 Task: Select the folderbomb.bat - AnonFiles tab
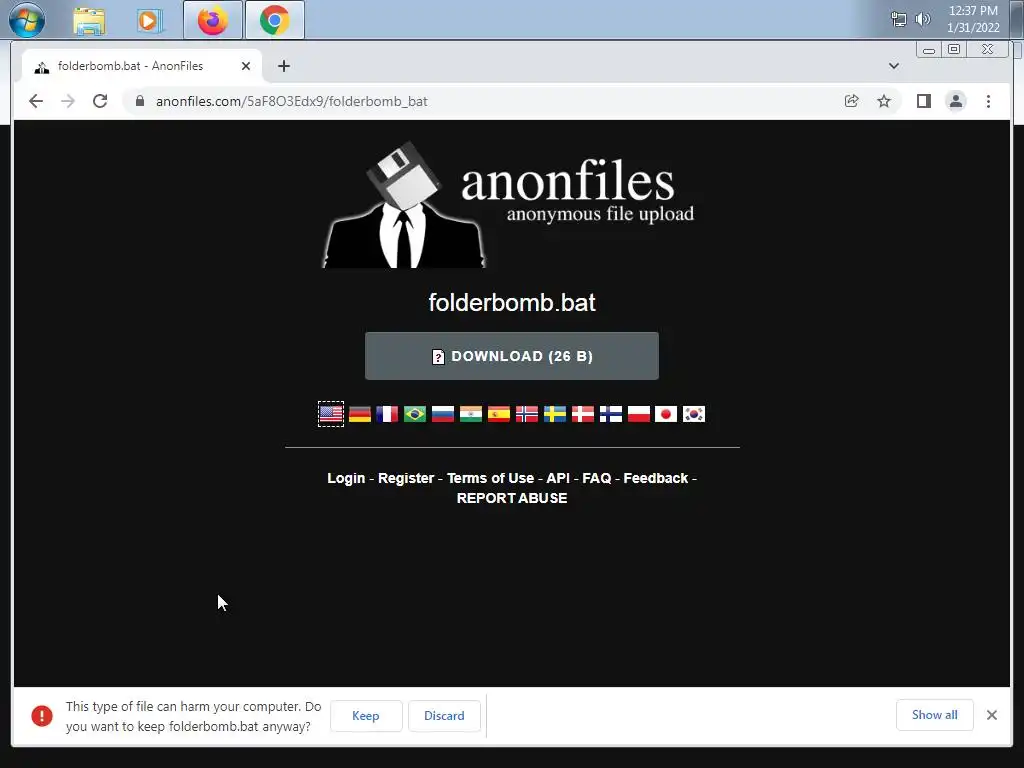coord(142,66)
